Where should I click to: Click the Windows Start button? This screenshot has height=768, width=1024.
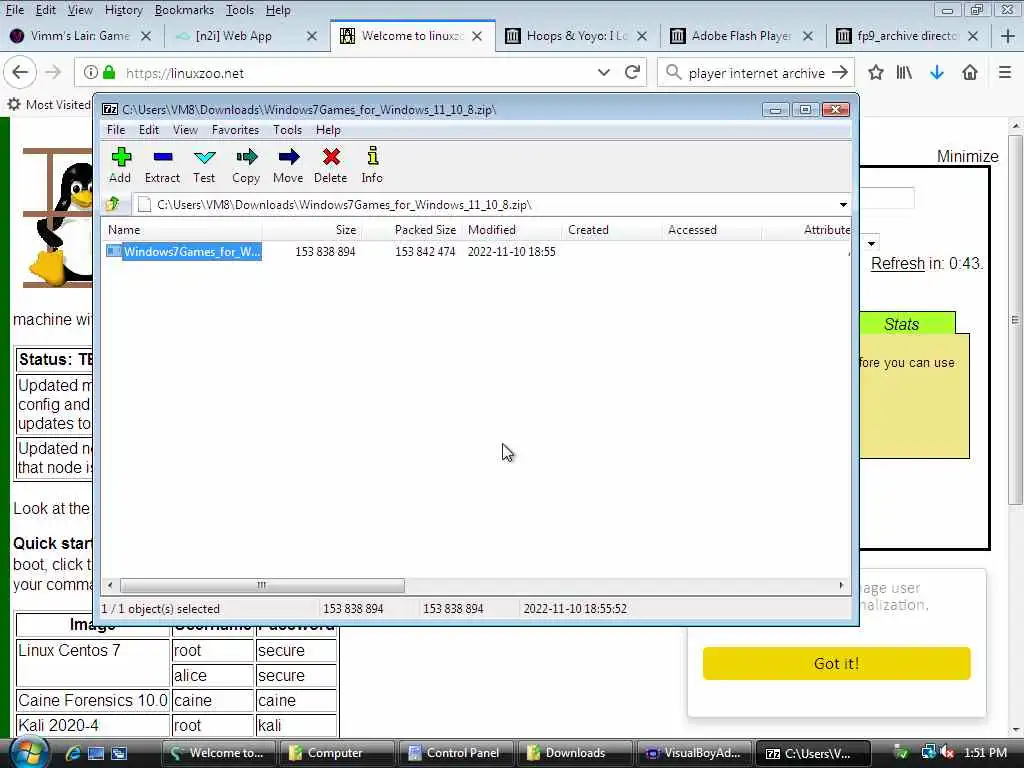coord(29,752)
